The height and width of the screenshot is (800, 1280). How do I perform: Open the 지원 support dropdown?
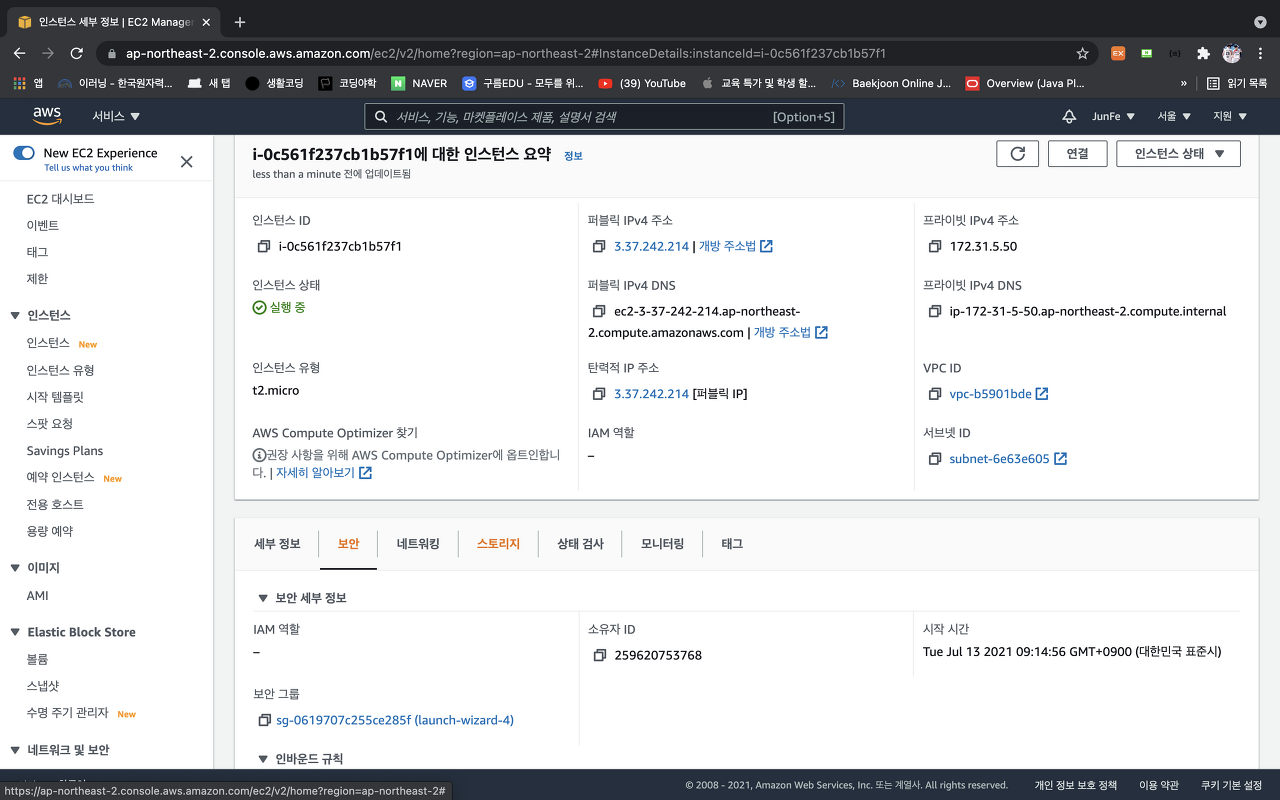[x=1230, y=116]
